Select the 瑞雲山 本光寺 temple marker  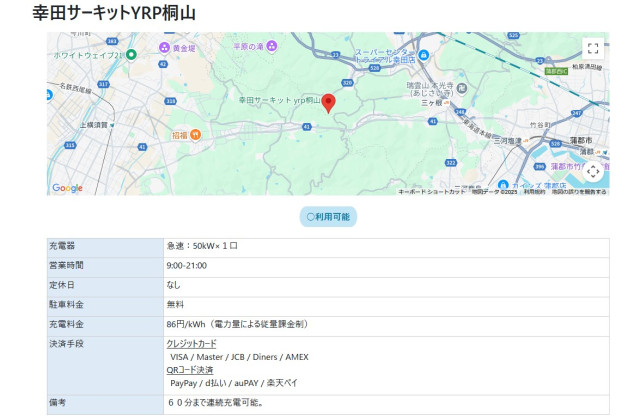point(462,89)
